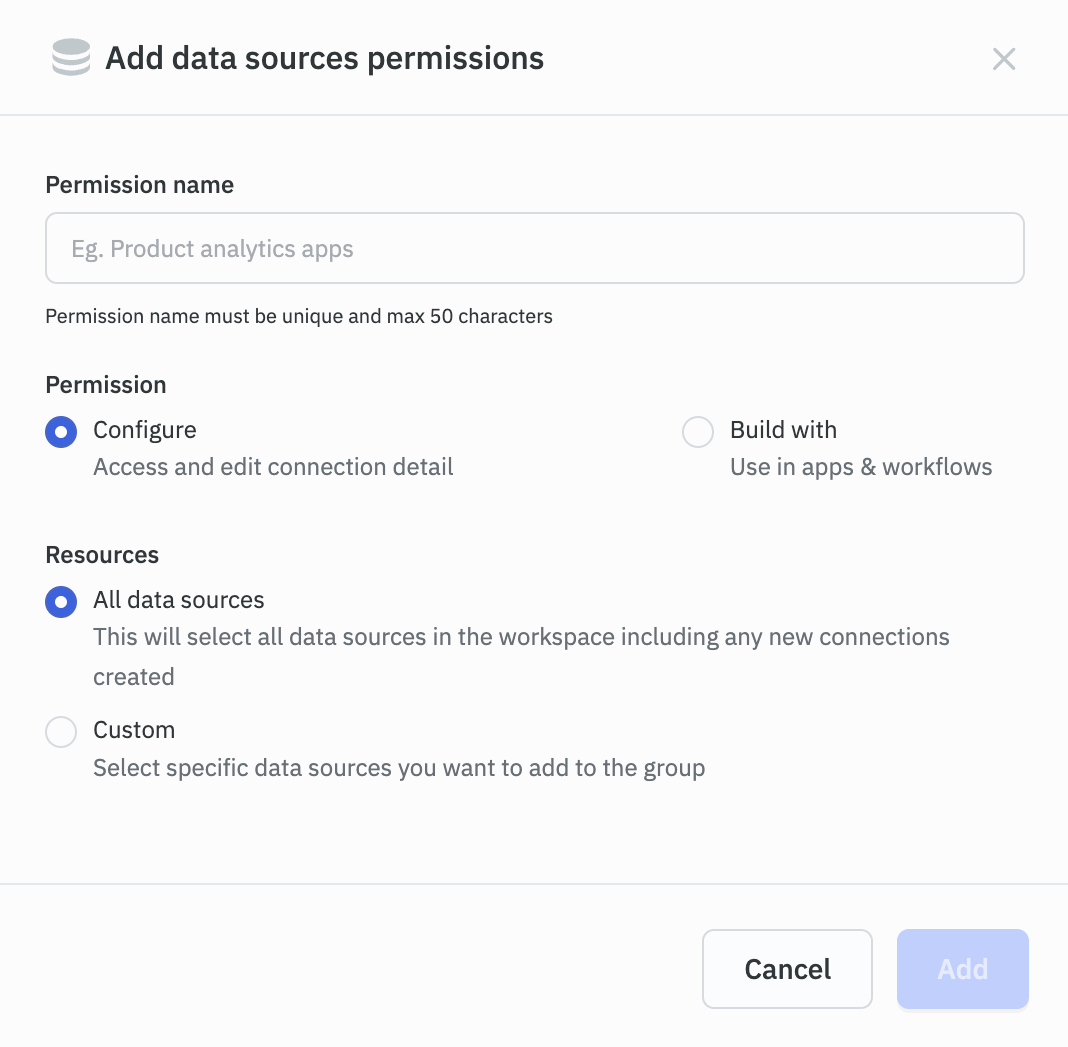This screenshot has width=1068, height=1047.
Task: Click the Custom option label text
Action: (x=134, y=730)
